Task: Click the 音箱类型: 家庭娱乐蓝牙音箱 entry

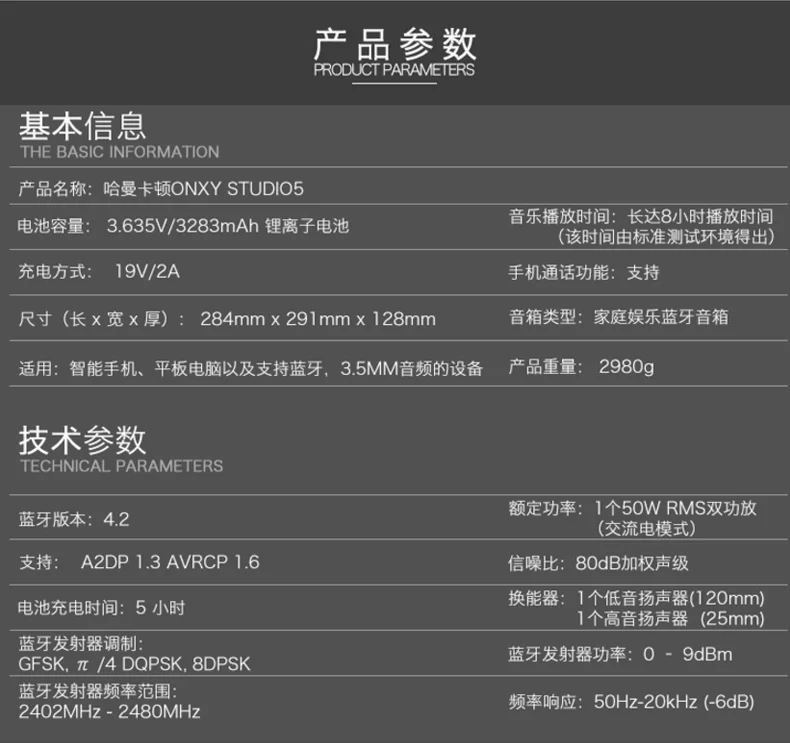Action: pyautogui.click(x=619, y=317)
